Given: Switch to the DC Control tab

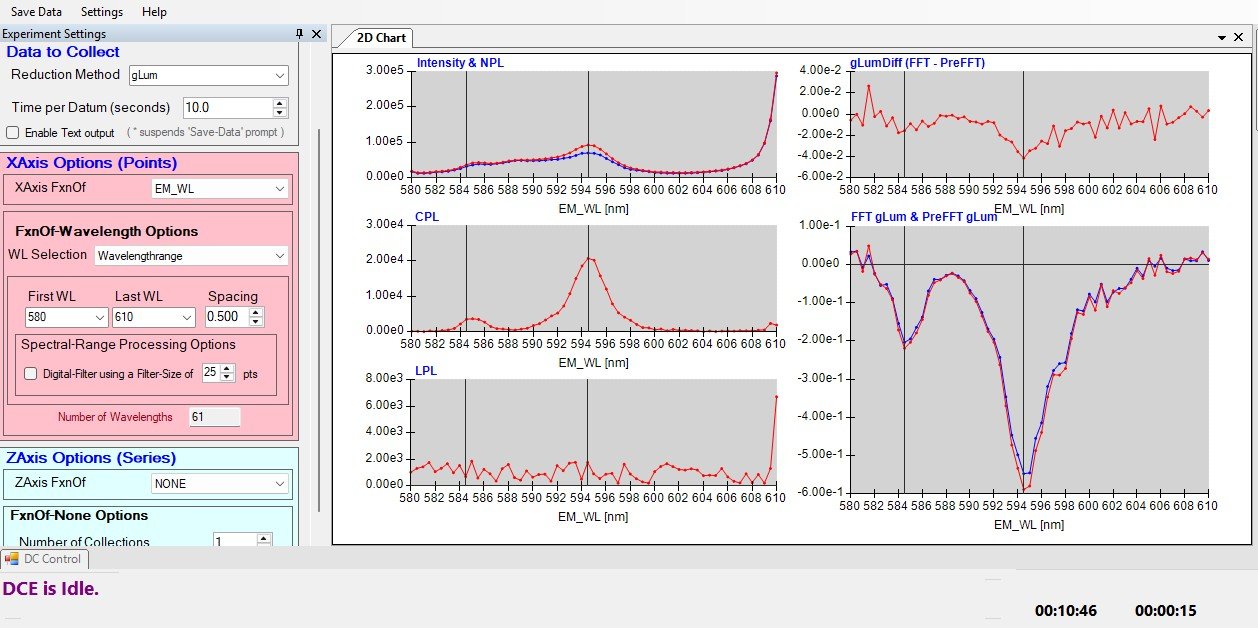Looking at the screenshot, I should click(x=45, y=559).
